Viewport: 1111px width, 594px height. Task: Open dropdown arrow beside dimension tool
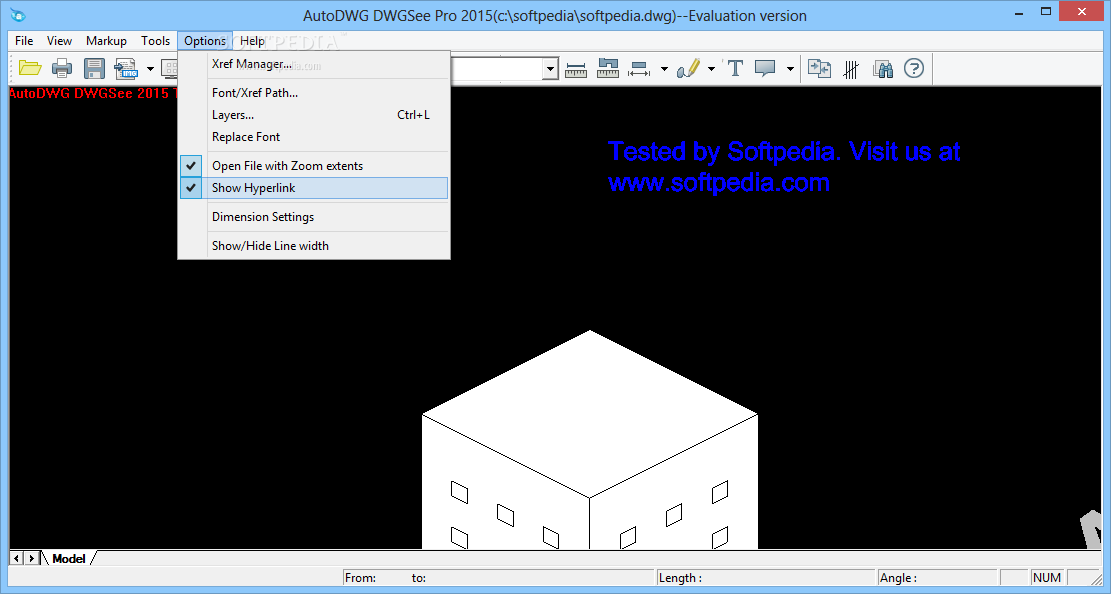coord(664,69)
